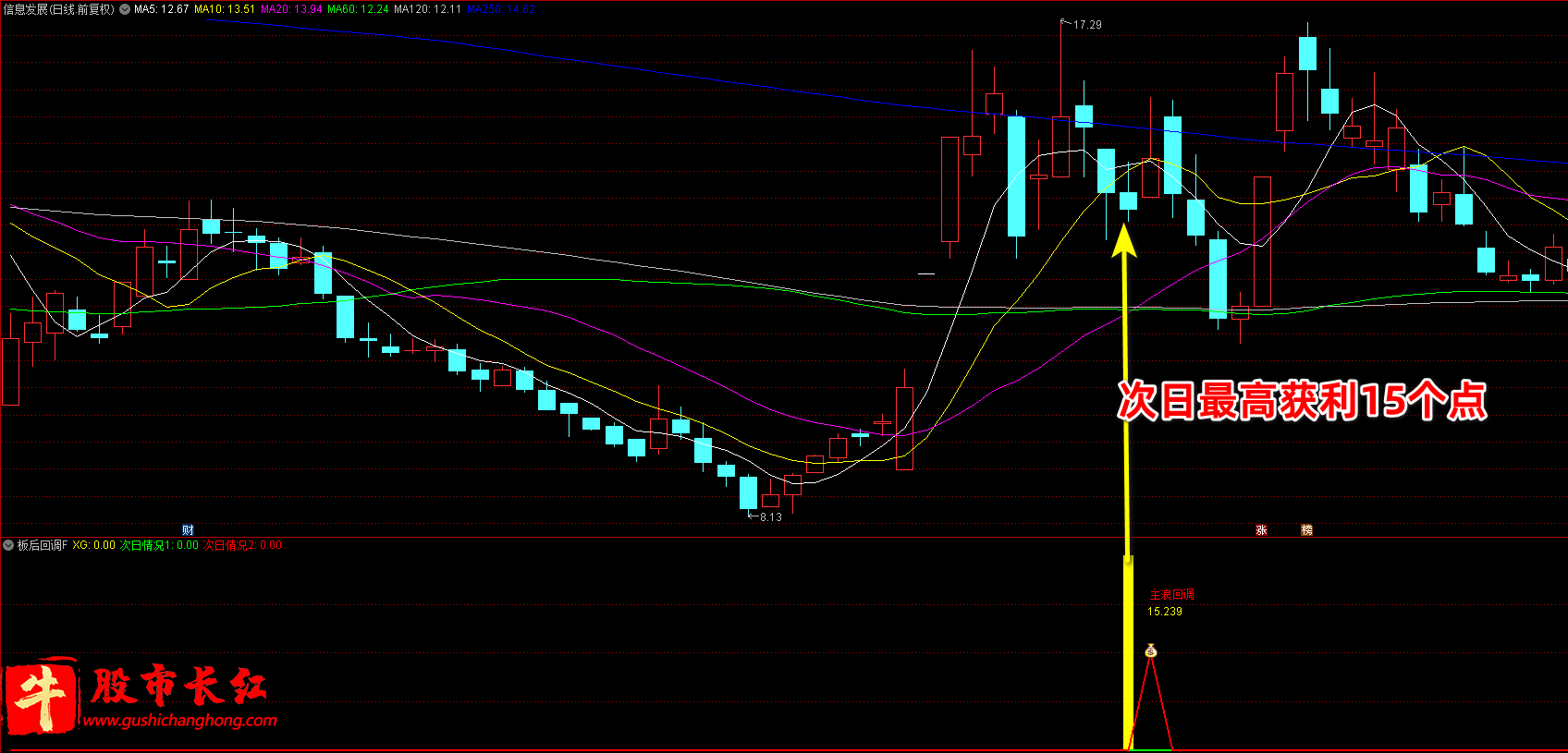Click the money bag signal icon
This screenshot has height=753, width=1568.
coord(1150,651)
